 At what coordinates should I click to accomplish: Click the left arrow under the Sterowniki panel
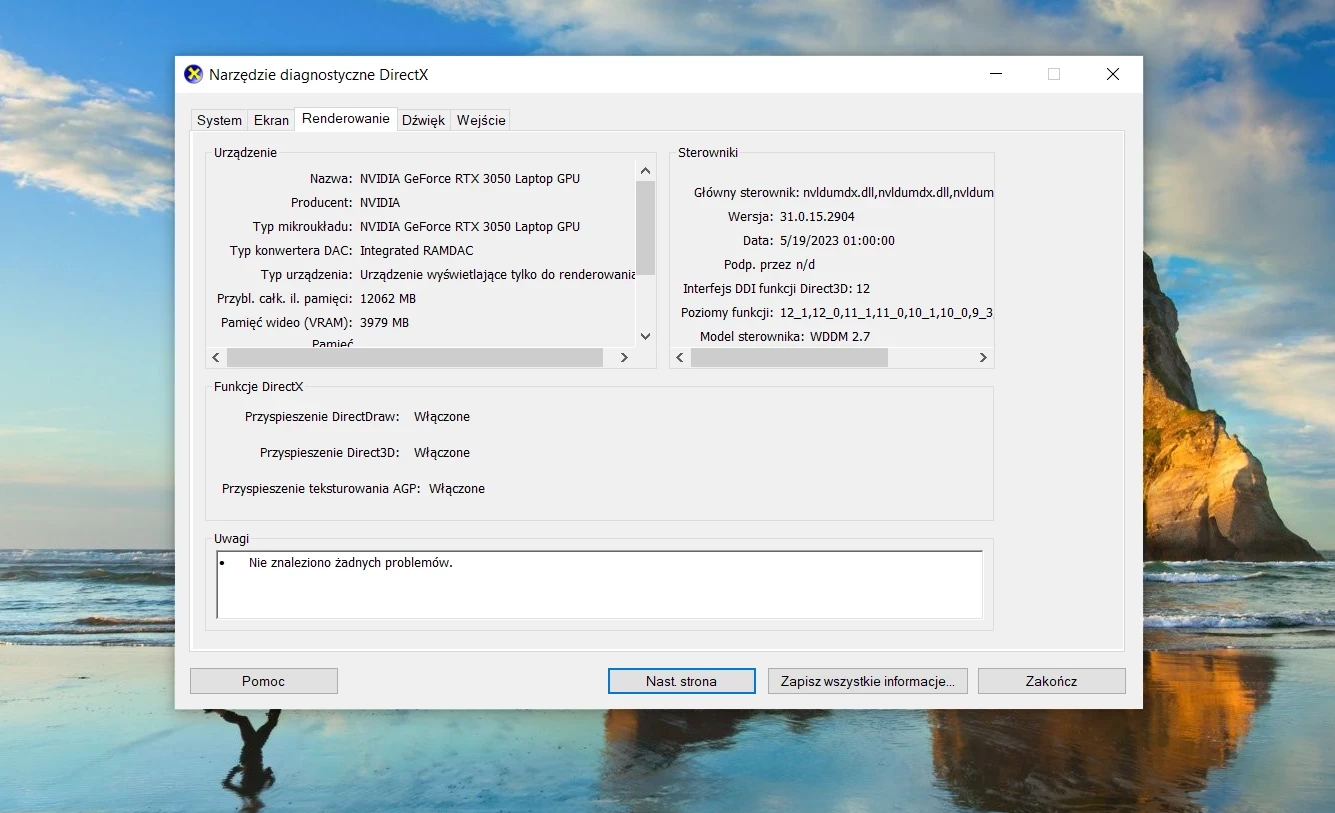coord(679,357)
